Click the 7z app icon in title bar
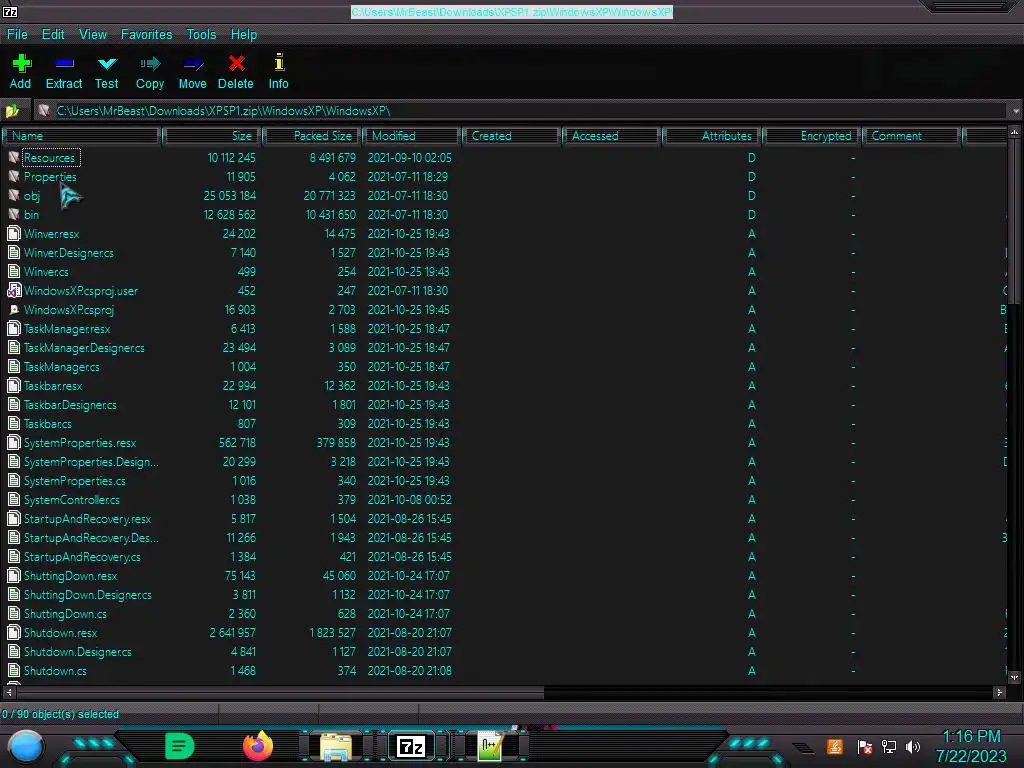 [10, 11]
